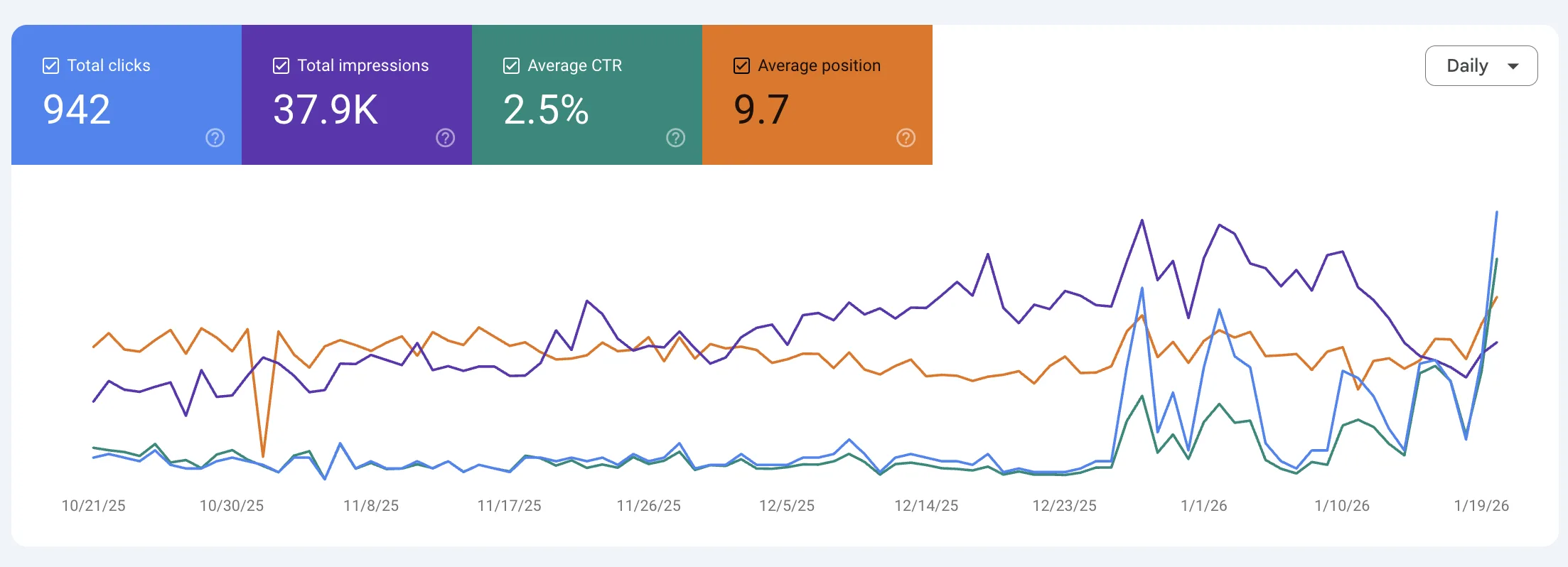The image size is (1568, 567).
Task: Toggle the Average CTR checkbox
Action: (512, 66)
